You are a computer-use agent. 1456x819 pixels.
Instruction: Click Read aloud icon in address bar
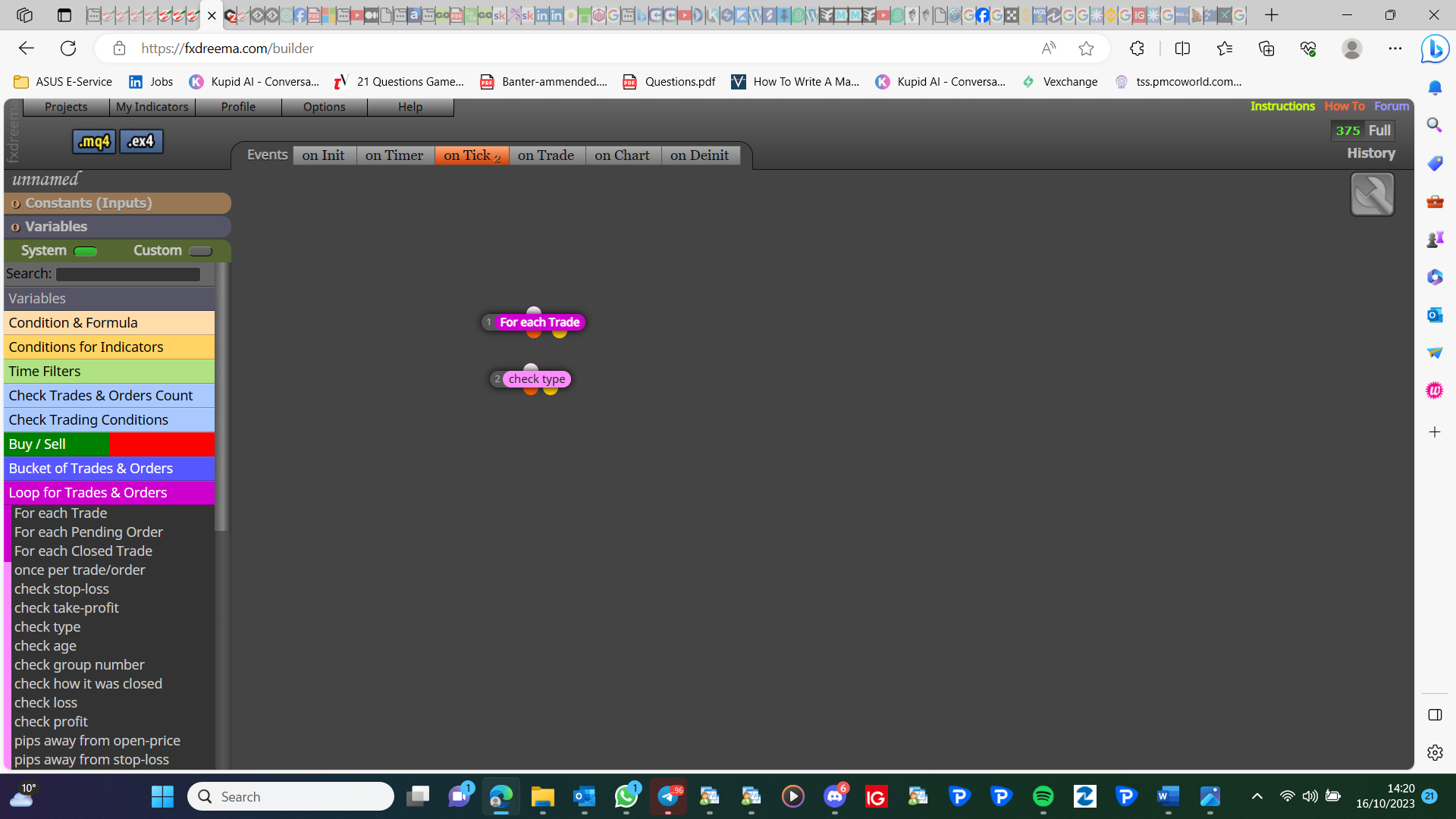(x=1049, y=49)
